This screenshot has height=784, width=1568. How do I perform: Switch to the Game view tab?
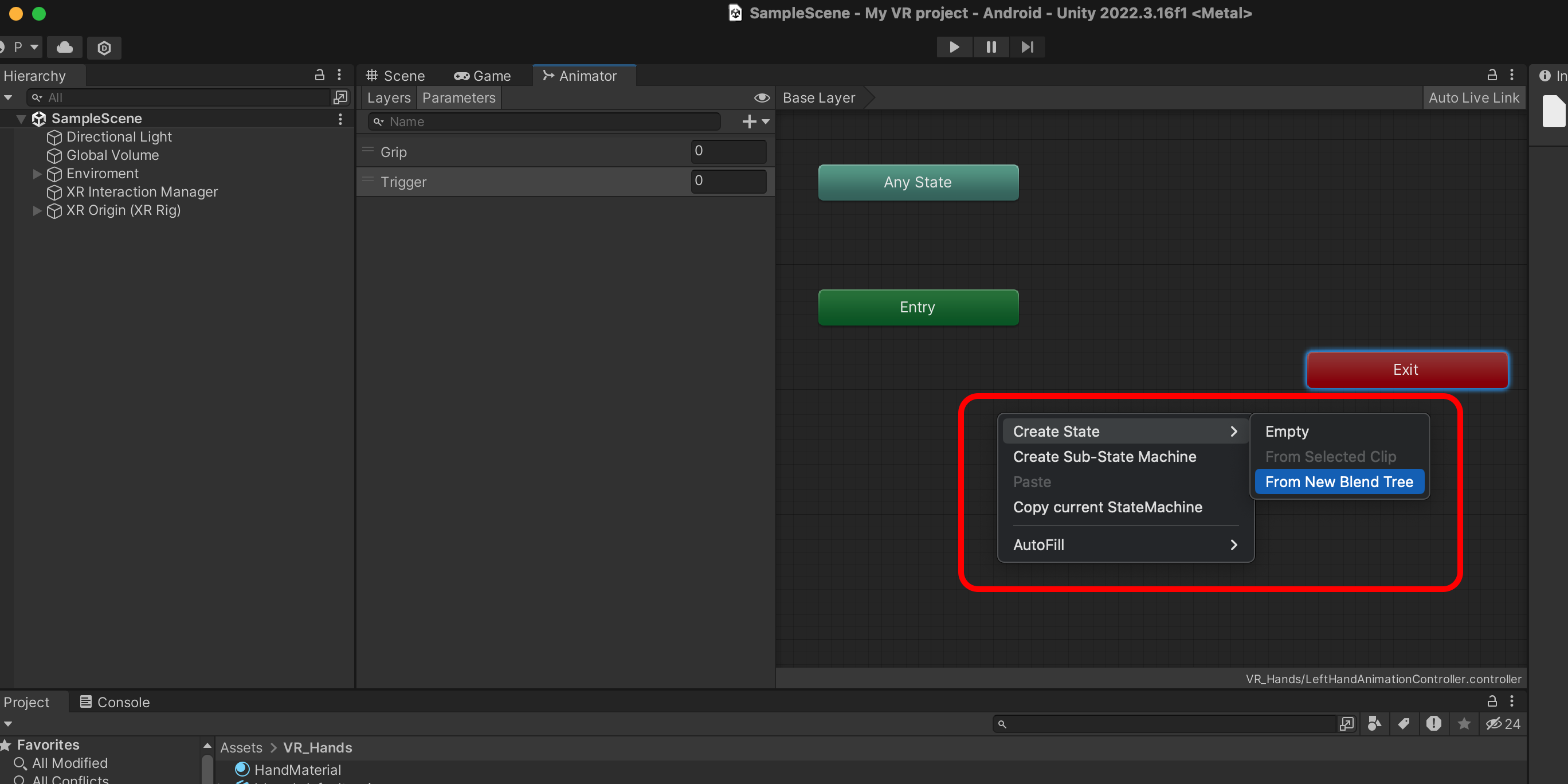tap(483, 76)
